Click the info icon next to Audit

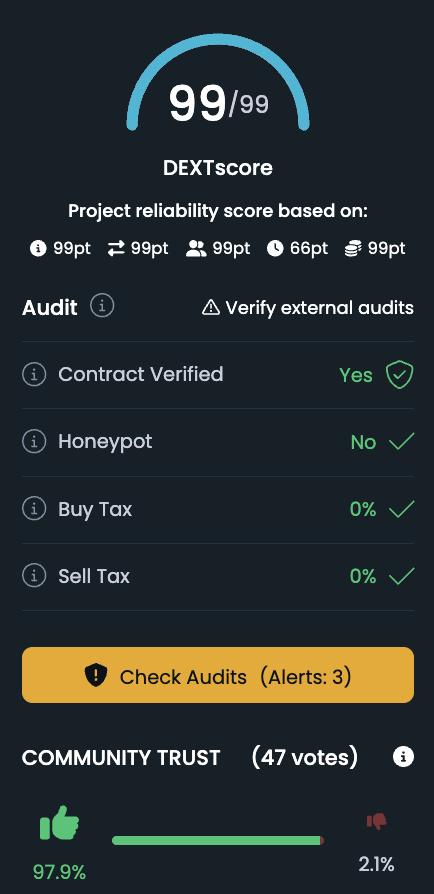[x=102, y=306]
